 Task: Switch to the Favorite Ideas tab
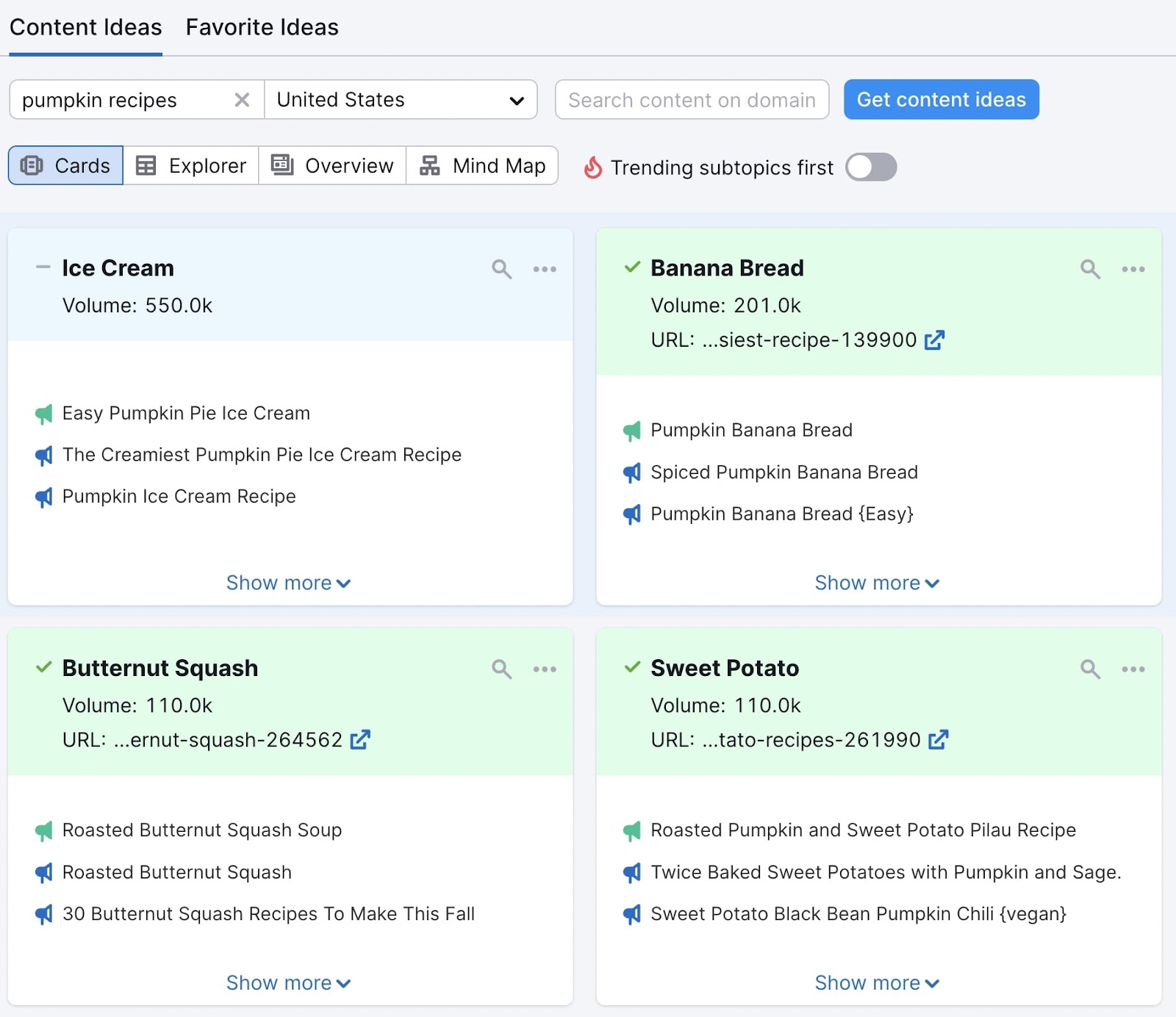(x=261, y=27)
